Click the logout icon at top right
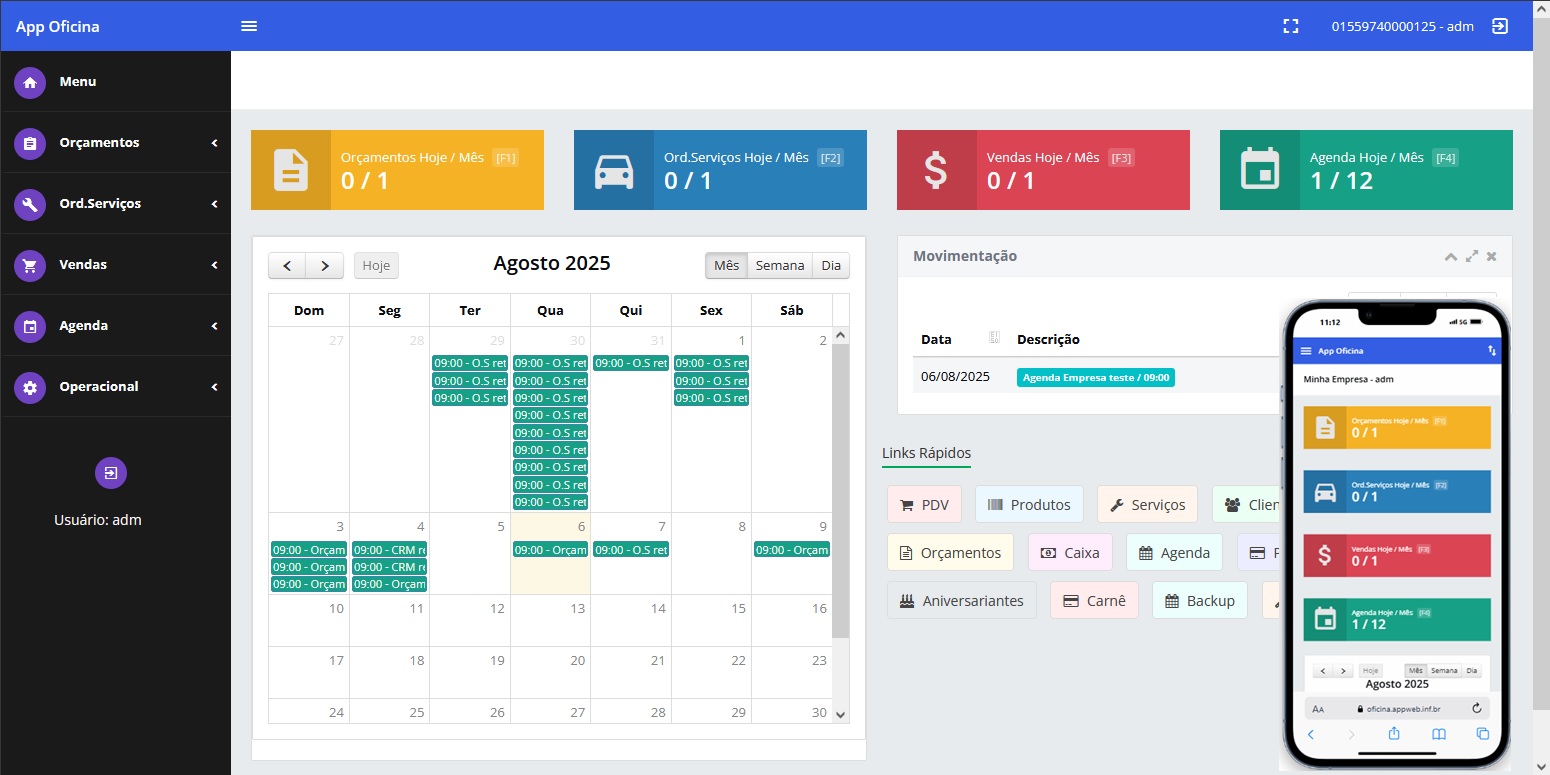This screenshot has height=775, width=1550. [1499, 26]
